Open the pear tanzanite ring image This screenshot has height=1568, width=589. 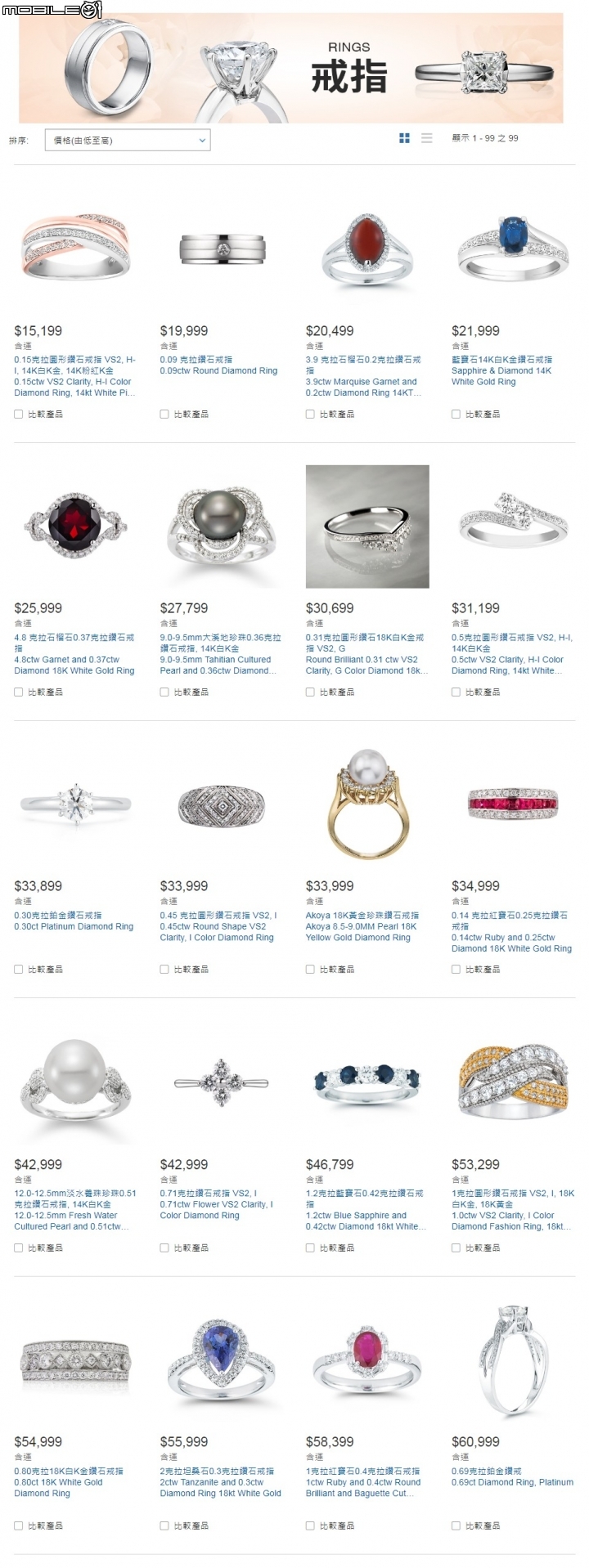coord(221,1360)
